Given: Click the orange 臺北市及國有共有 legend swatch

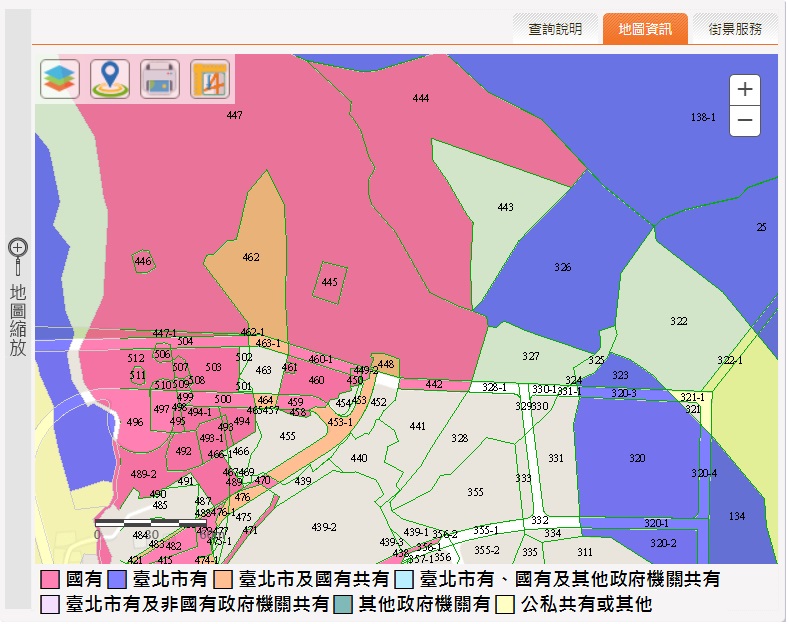Looking at the screenshot, I should coord(223,580).
